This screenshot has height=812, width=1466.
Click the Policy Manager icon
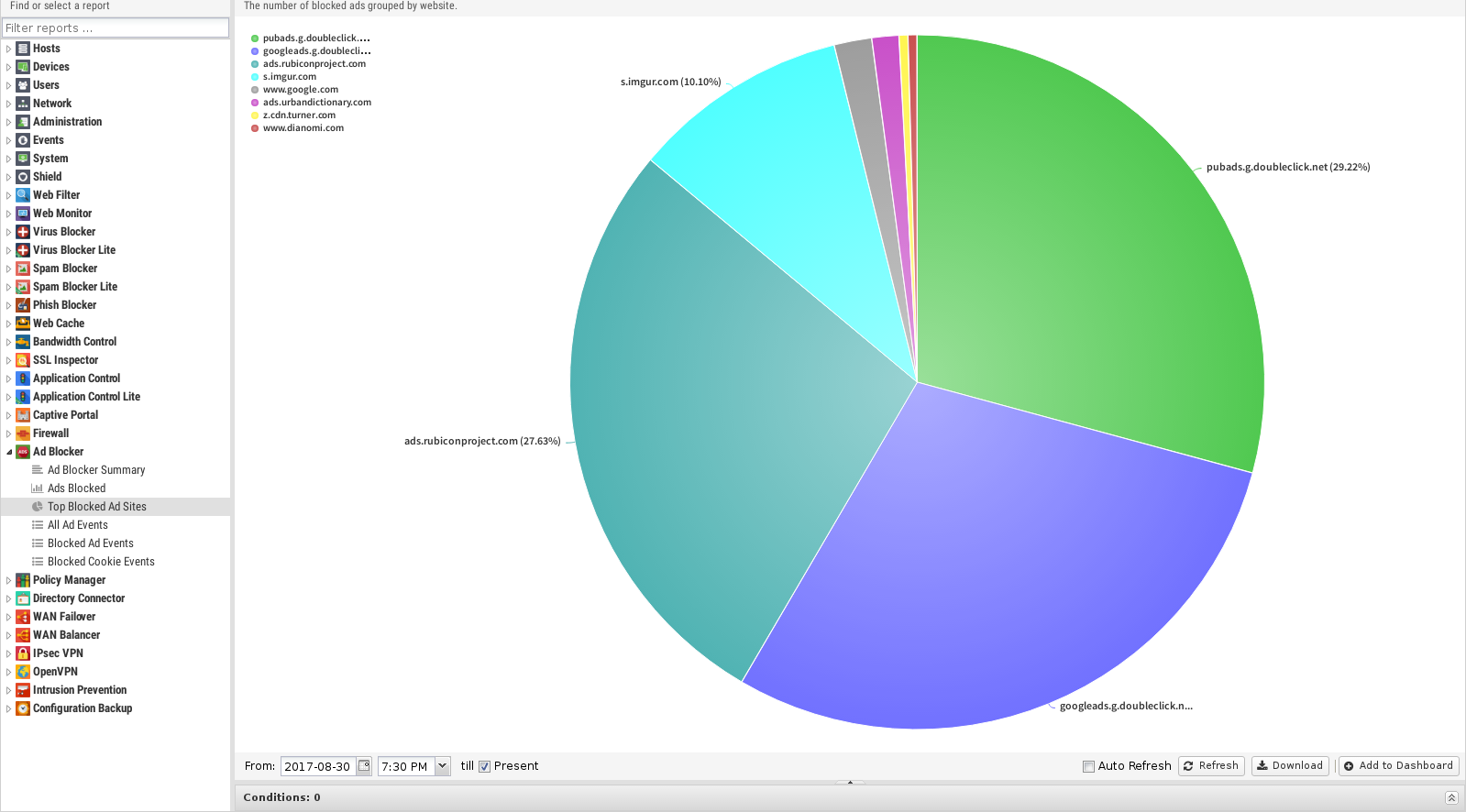(23, 580)
